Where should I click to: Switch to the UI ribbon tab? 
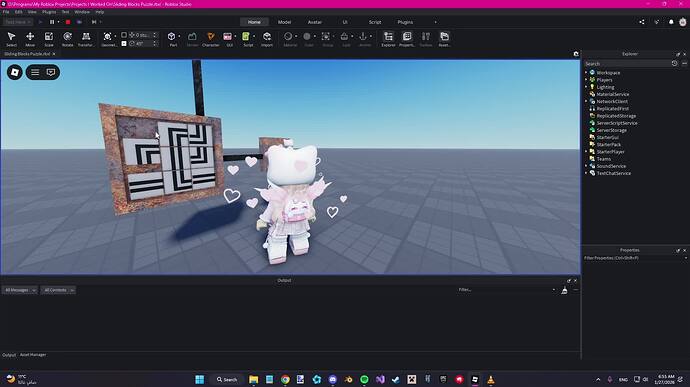[345, 22]
